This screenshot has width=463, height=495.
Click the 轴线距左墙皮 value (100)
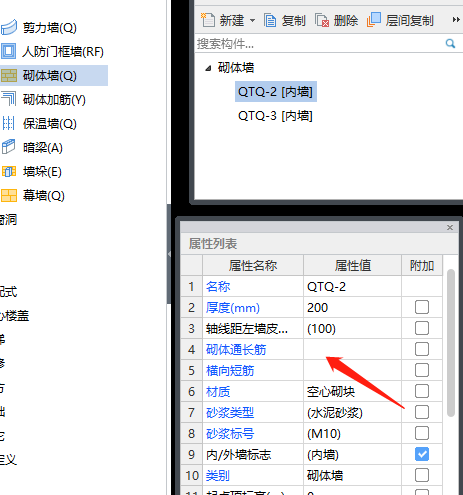point(352,329)
